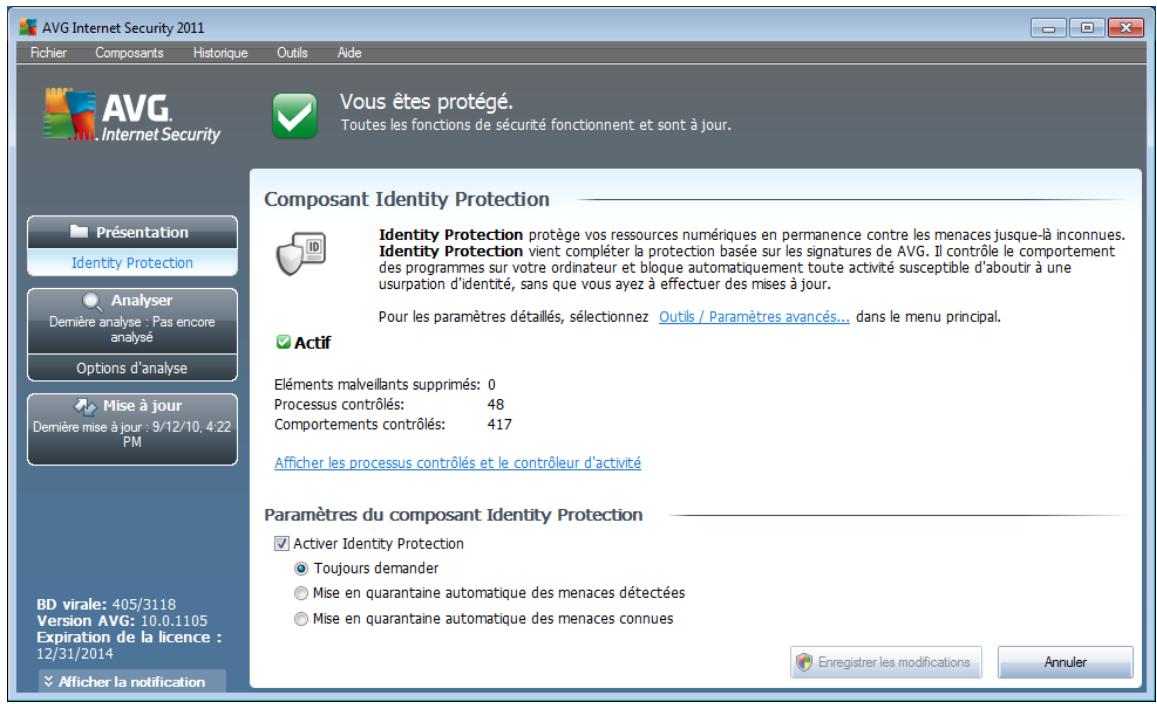Click the 'Comportements contrôlés:' value 417

500,424
